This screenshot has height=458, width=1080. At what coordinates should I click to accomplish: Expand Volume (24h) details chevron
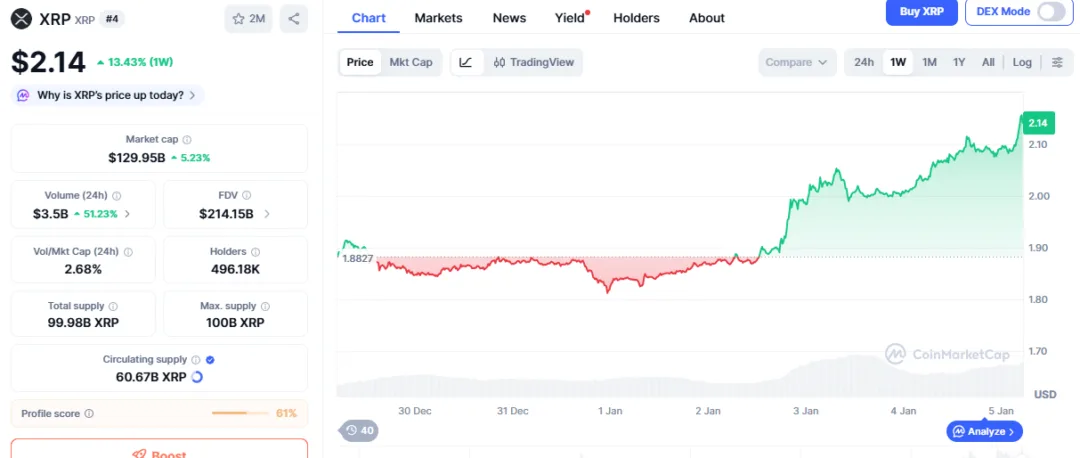pos(127,214)
